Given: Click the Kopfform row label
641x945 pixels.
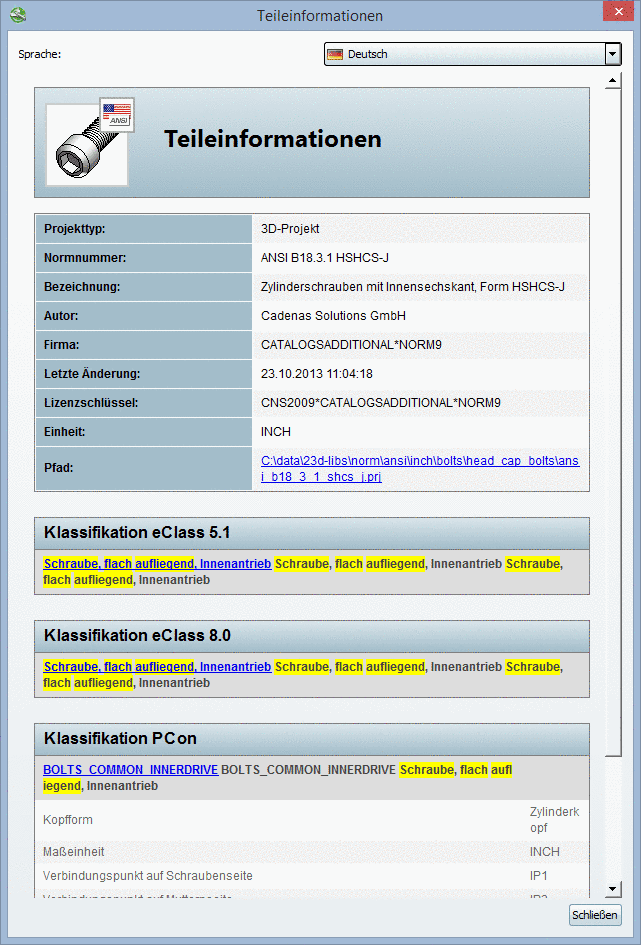Looking at the screenshot, I should click(68, 820).
